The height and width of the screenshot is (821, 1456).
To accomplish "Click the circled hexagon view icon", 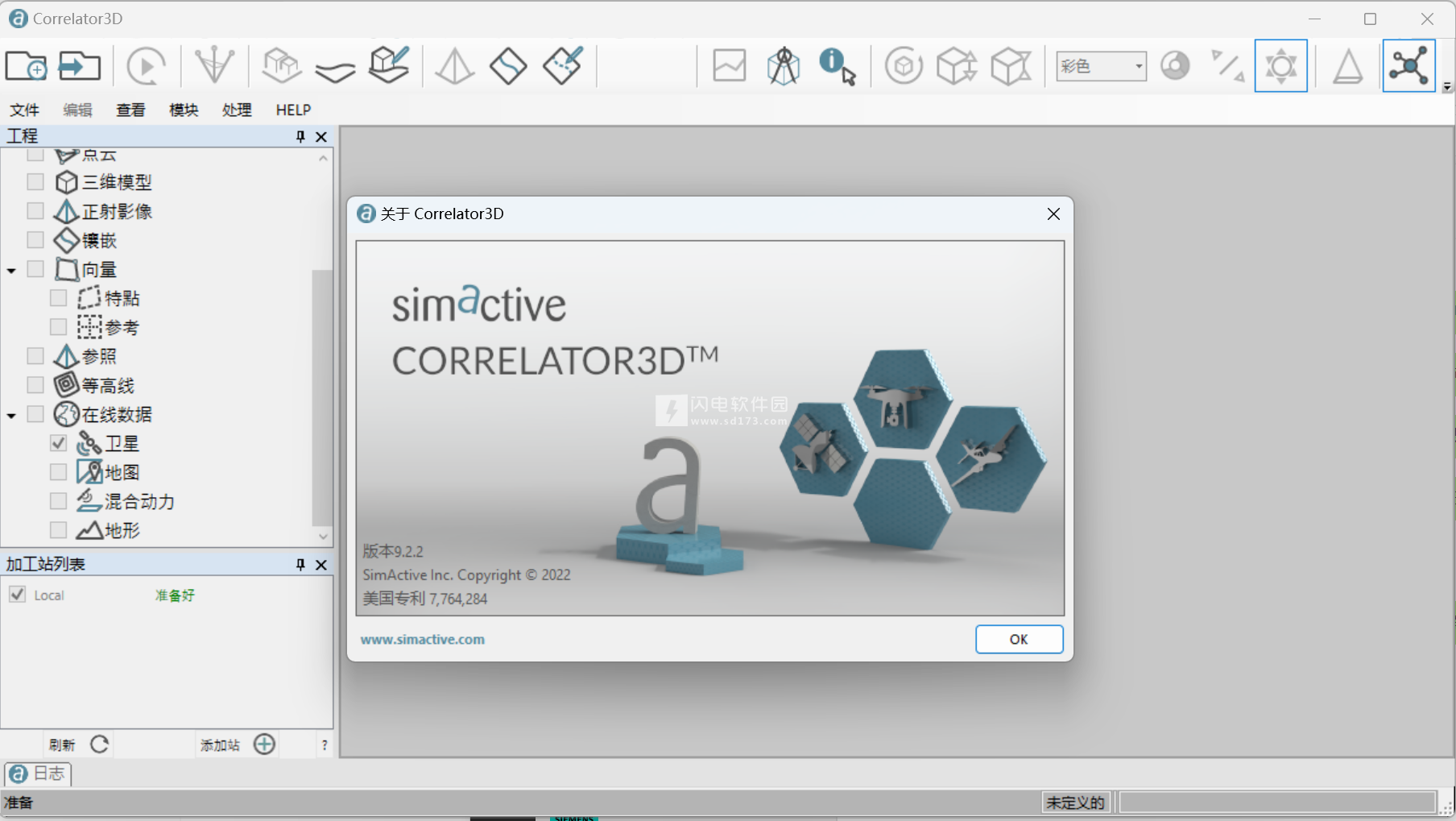I will (x=904, y=65).
